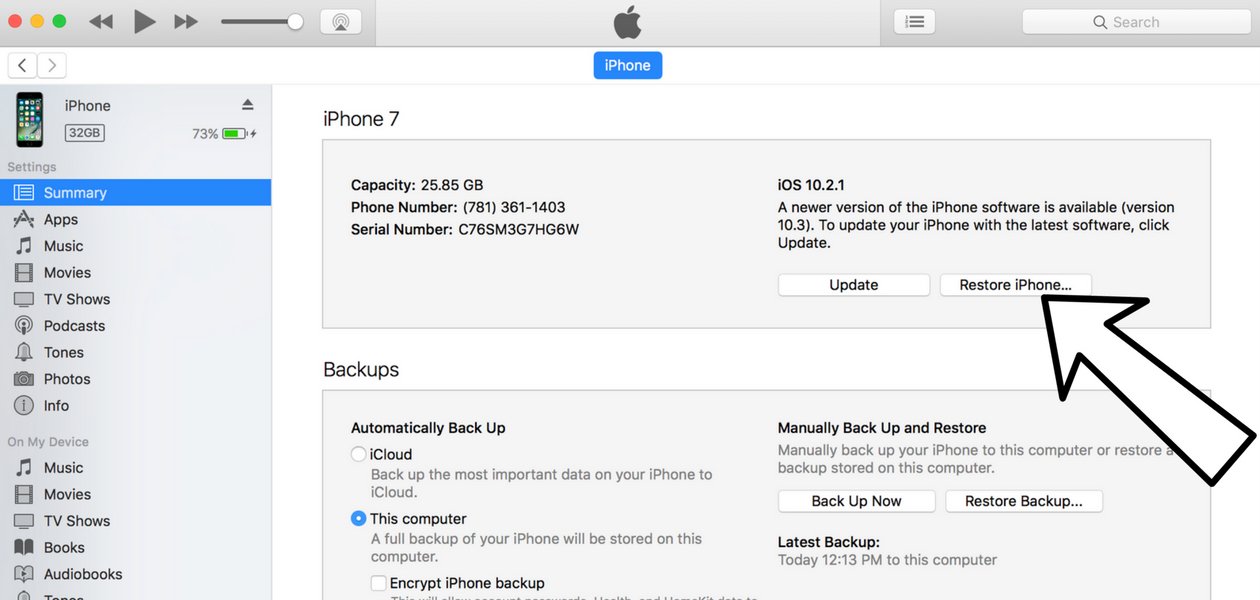Click the Back Up Now button
Image resolution: width=1260 pixels, height=600 pixels.
point(856,501)
